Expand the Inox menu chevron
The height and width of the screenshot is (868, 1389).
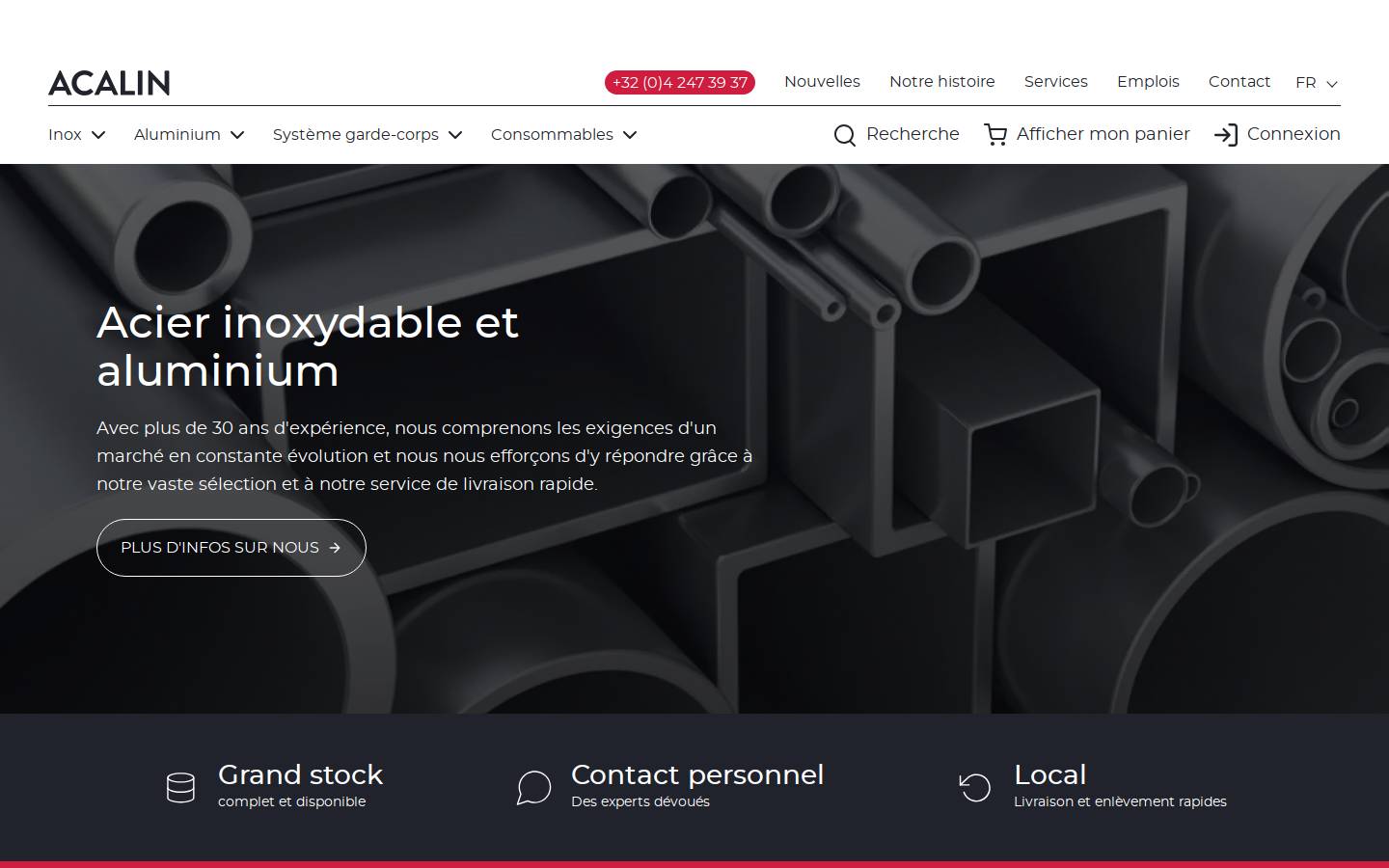point(98,135)
